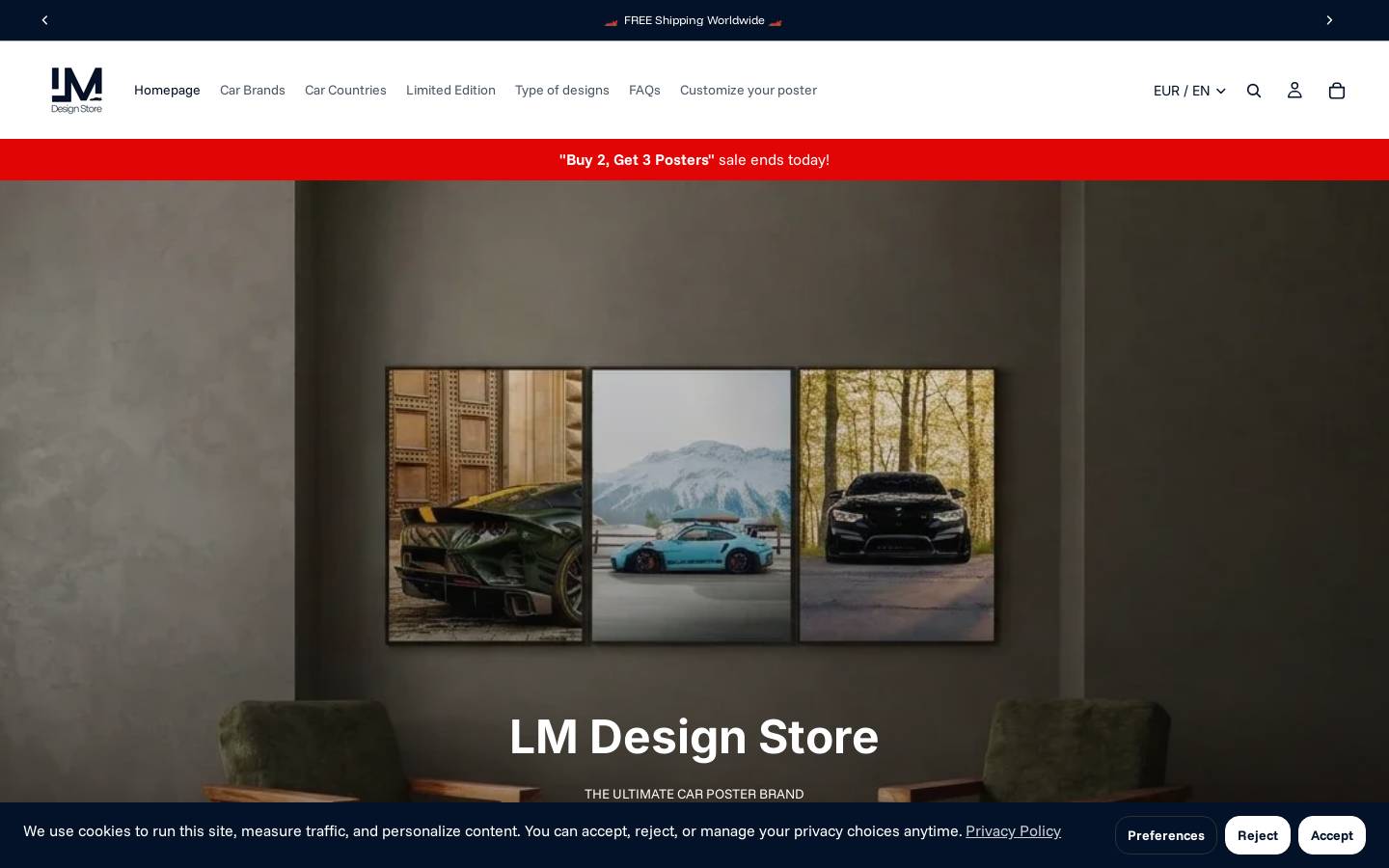Open the FAQs menu item
This screenshot has height=868, width=1389.
click(x=644, y=90)
